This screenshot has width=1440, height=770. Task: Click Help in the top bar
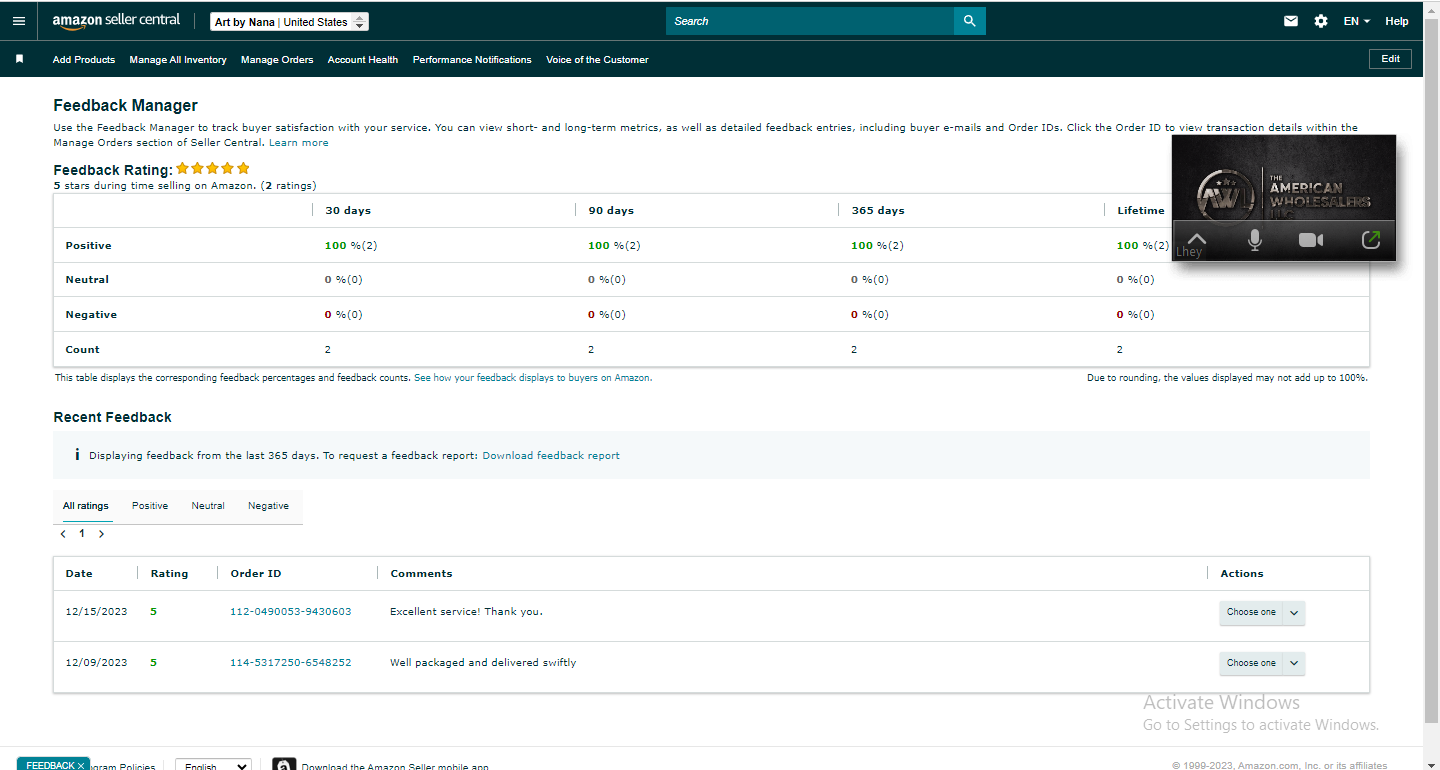click(x=1397, y=21)
